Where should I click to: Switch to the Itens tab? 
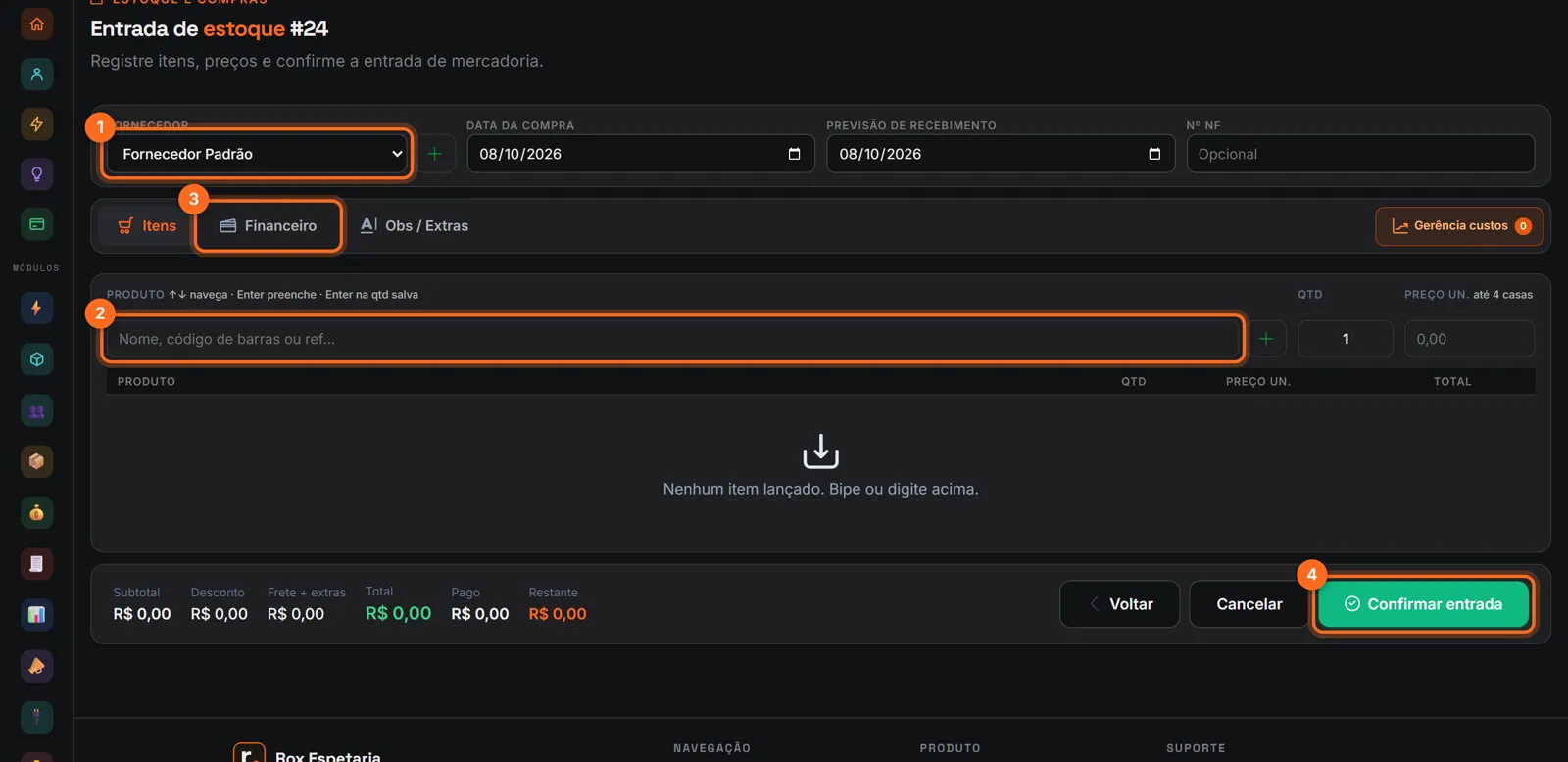(147, 226)
